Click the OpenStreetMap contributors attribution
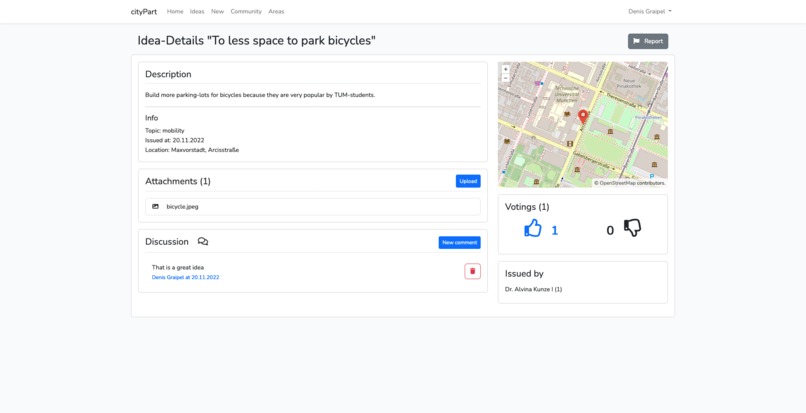 [630, 183]
